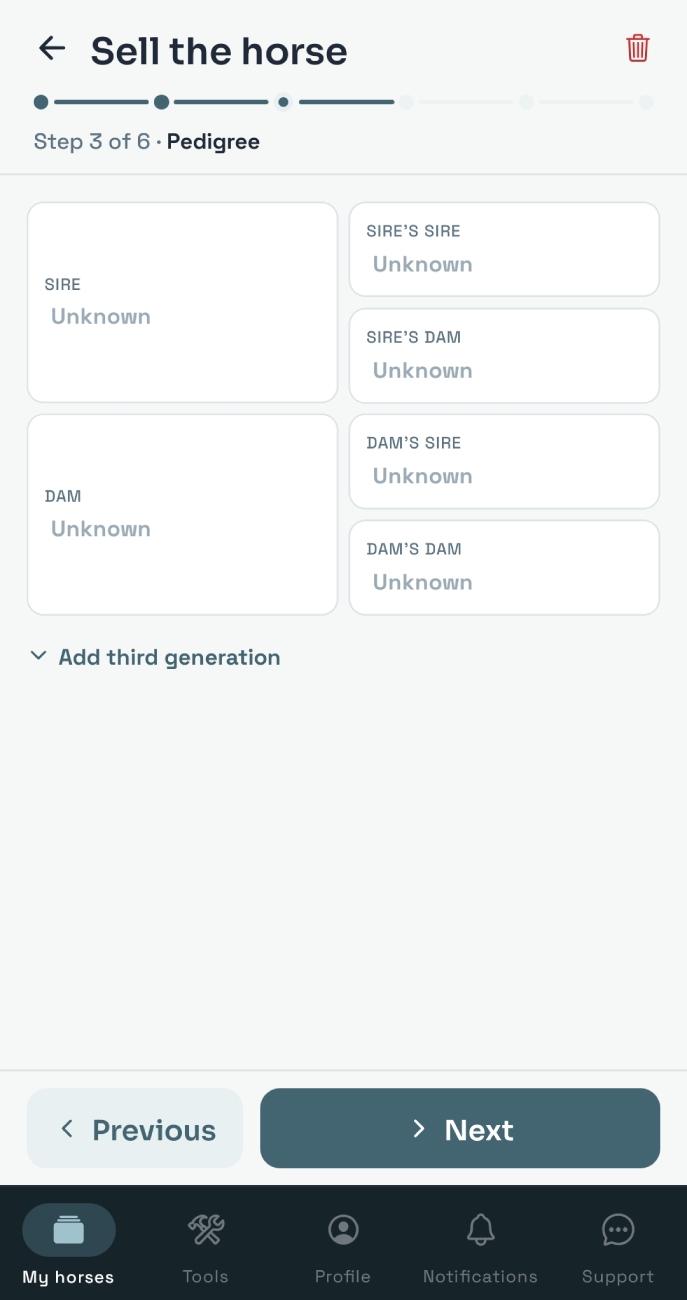Select the Dam name field
Screen dimensions: 687x1300
(182, 514)
